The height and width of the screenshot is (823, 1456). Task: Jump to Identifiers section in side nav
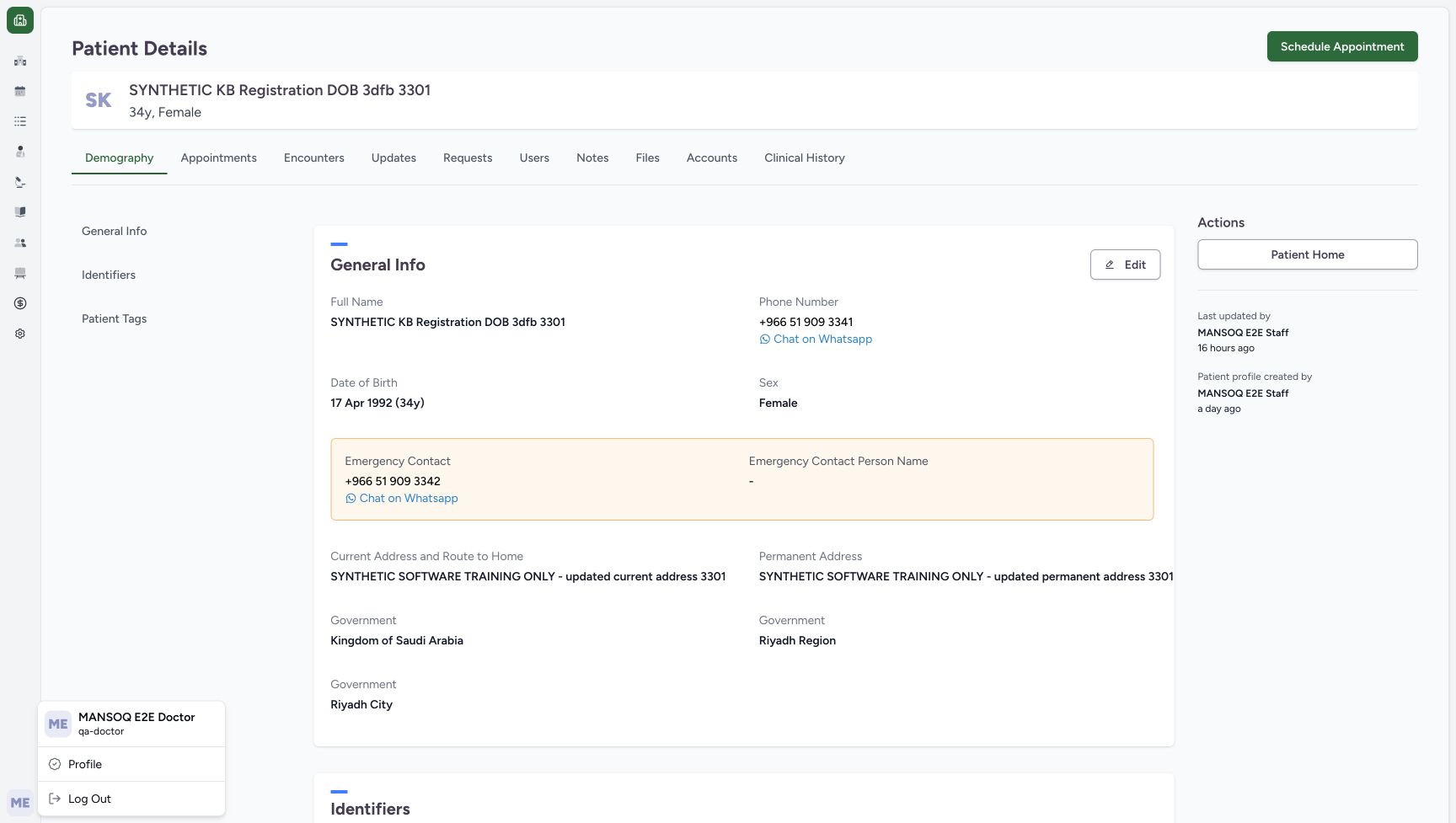point(109,275)
